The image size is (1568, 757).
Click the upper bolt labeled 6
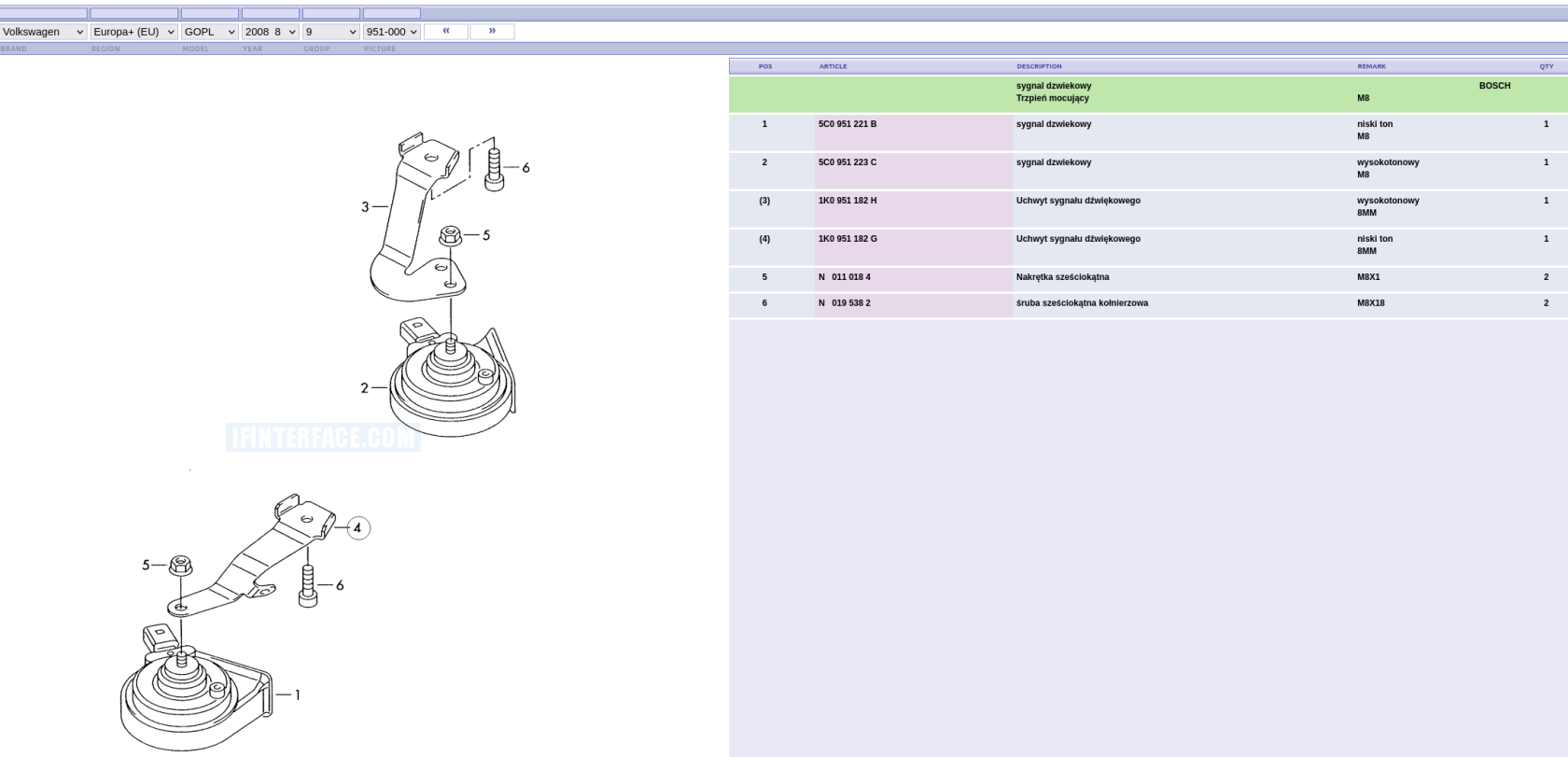click(x=495, y=169)
